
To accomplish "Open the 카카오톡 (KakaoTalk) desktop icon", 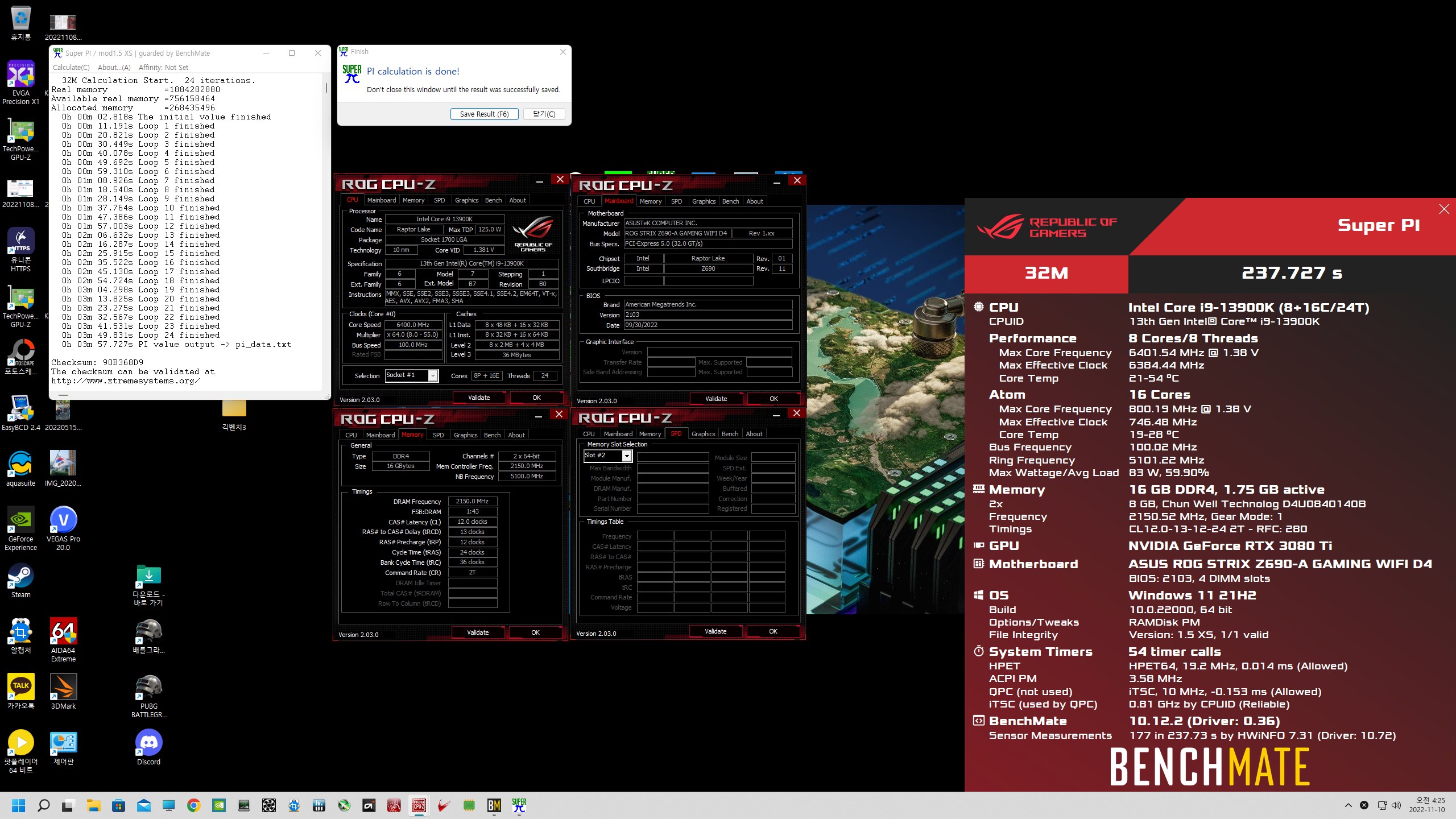I will [x=20, y=692].
